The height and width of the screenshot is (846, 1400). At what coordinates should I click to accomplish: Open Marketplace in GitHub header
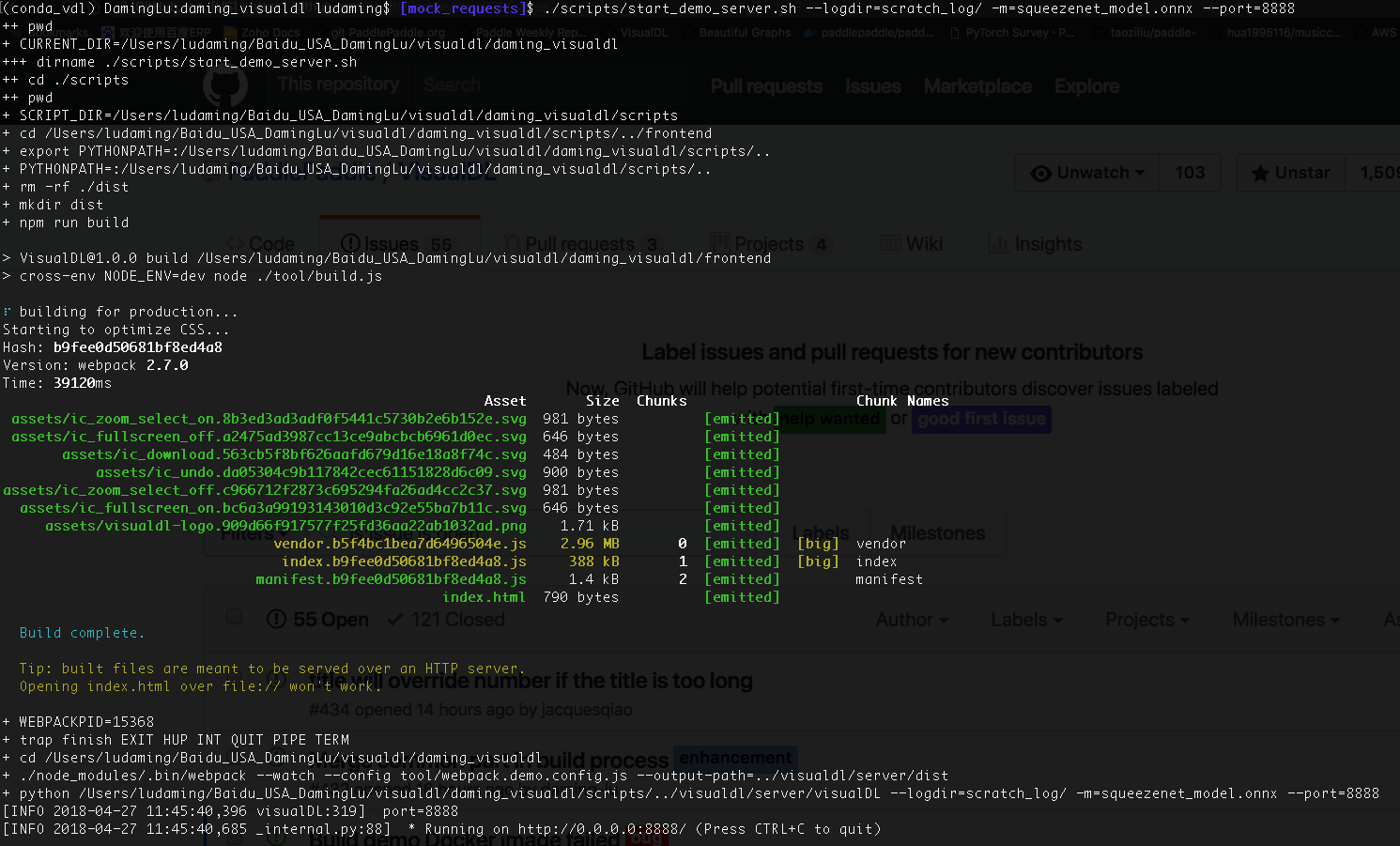coord(977,86)
